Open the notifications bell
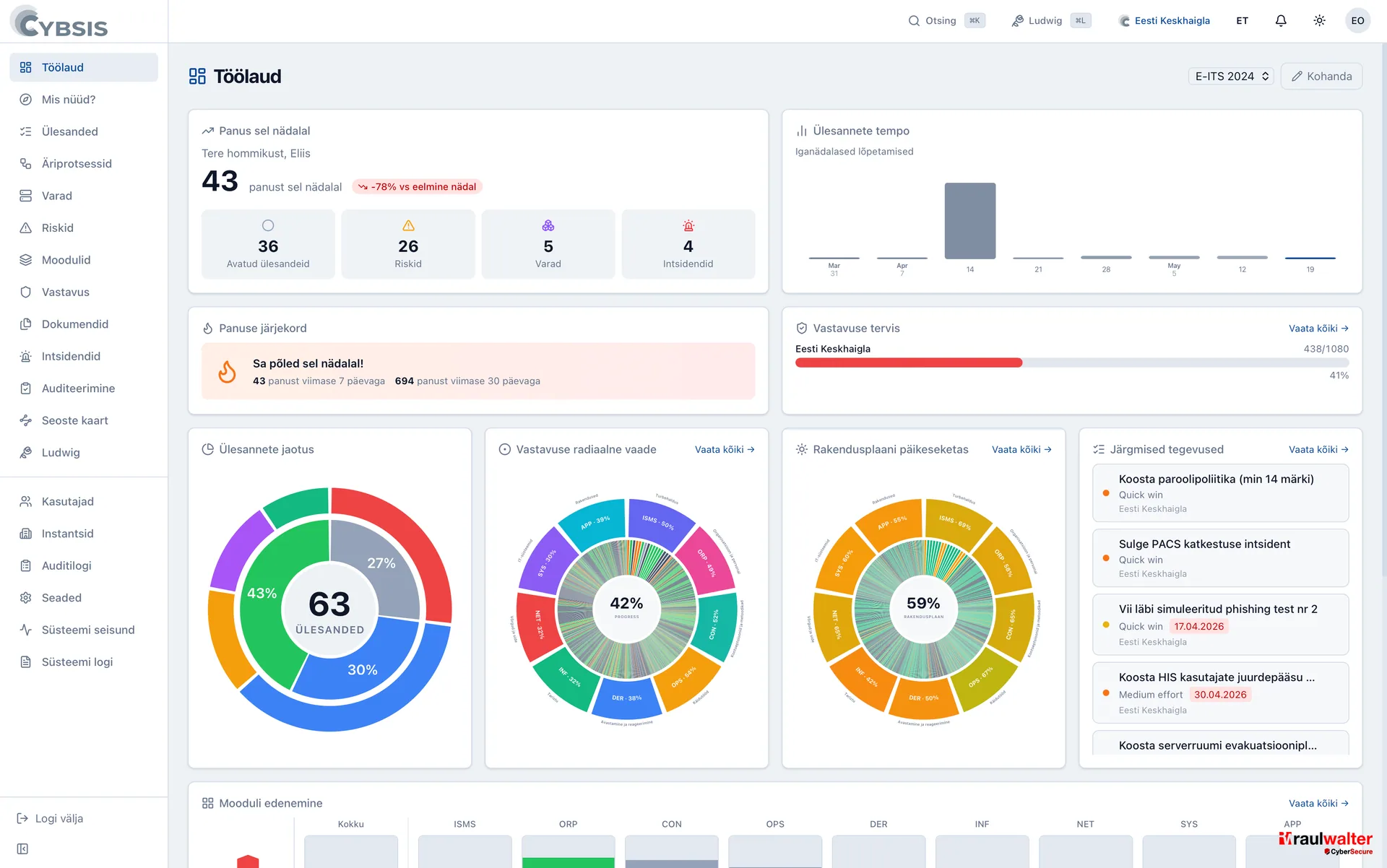This screenshot has width=1387, height=868. pyautogui.click(x=1280, y=20)
